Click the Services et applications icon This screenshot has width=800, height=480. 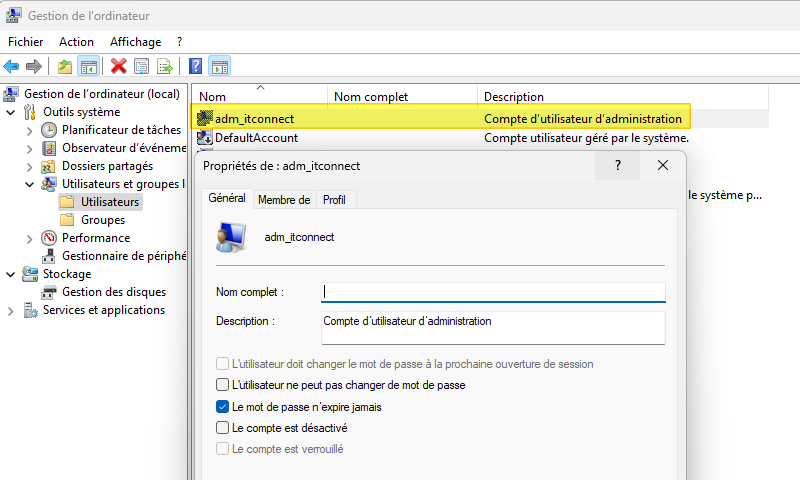click(30, 310)
